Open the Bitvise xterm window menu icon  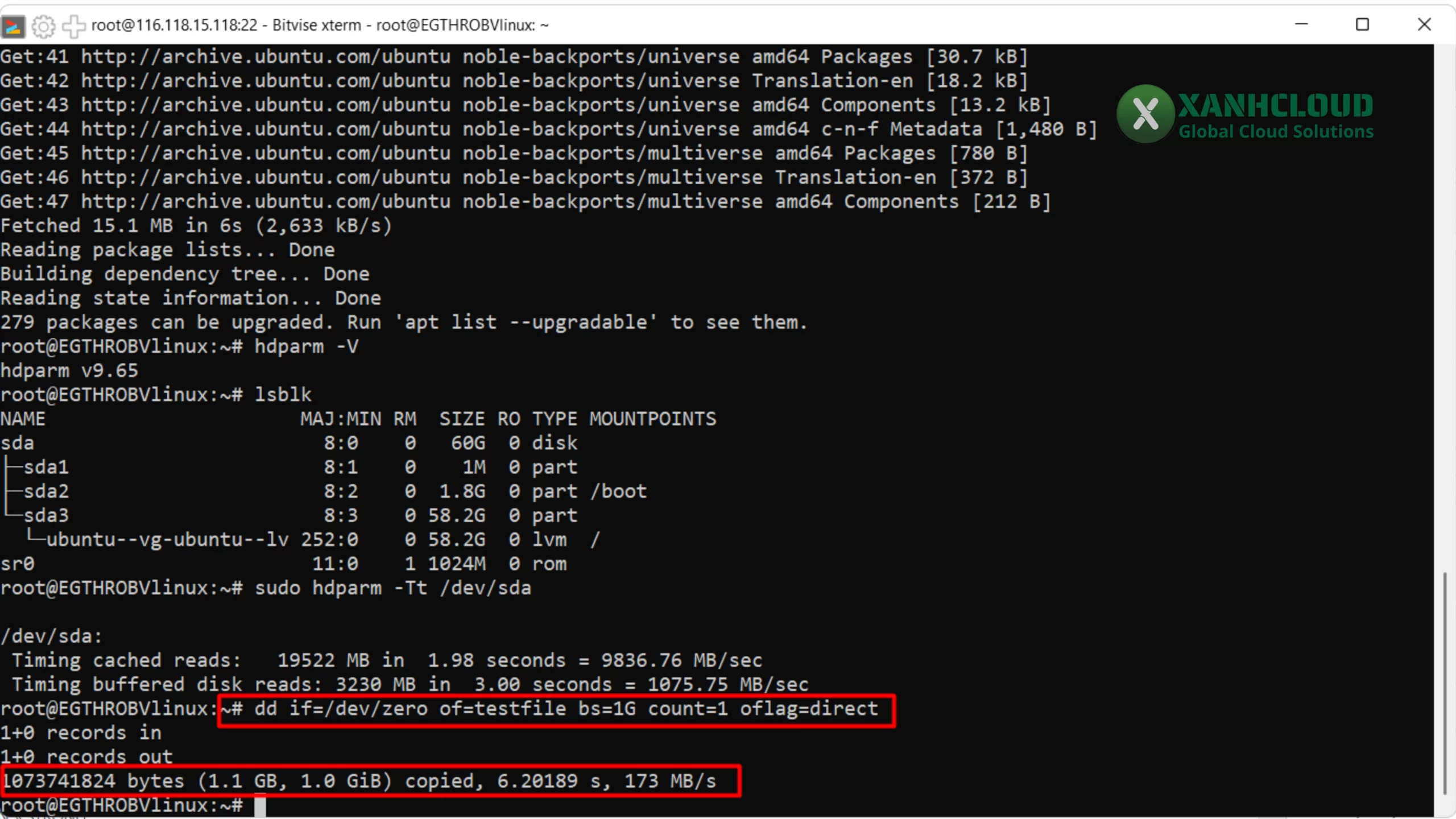[13, 26]
